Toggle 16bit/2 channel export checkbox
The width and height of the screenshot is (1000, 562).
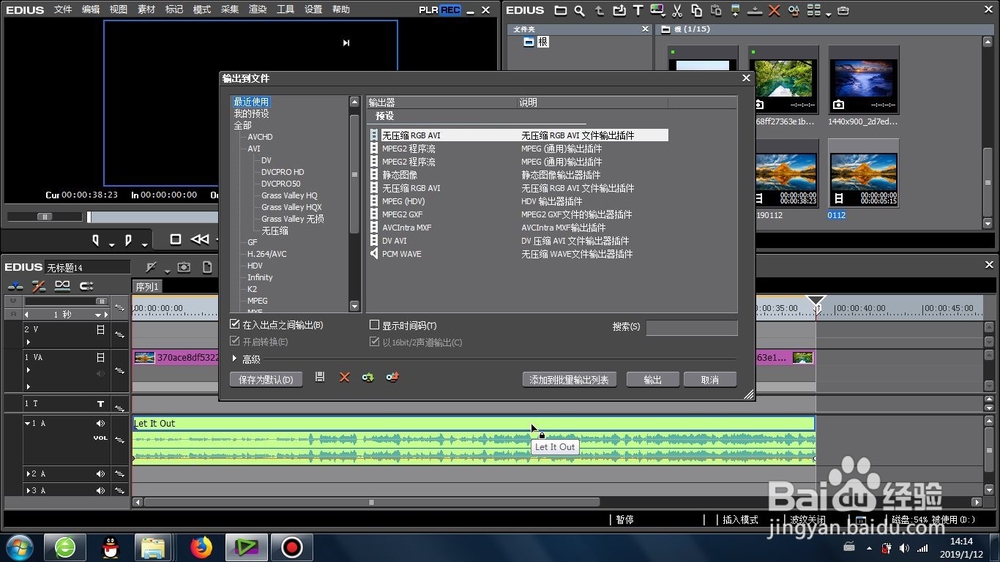374,342
